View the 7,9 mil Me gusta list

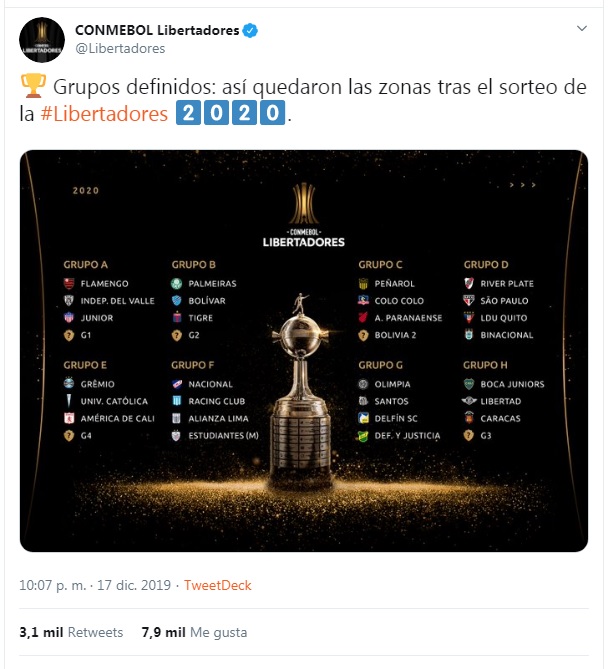pyautogui.click(x=194, y=632)
